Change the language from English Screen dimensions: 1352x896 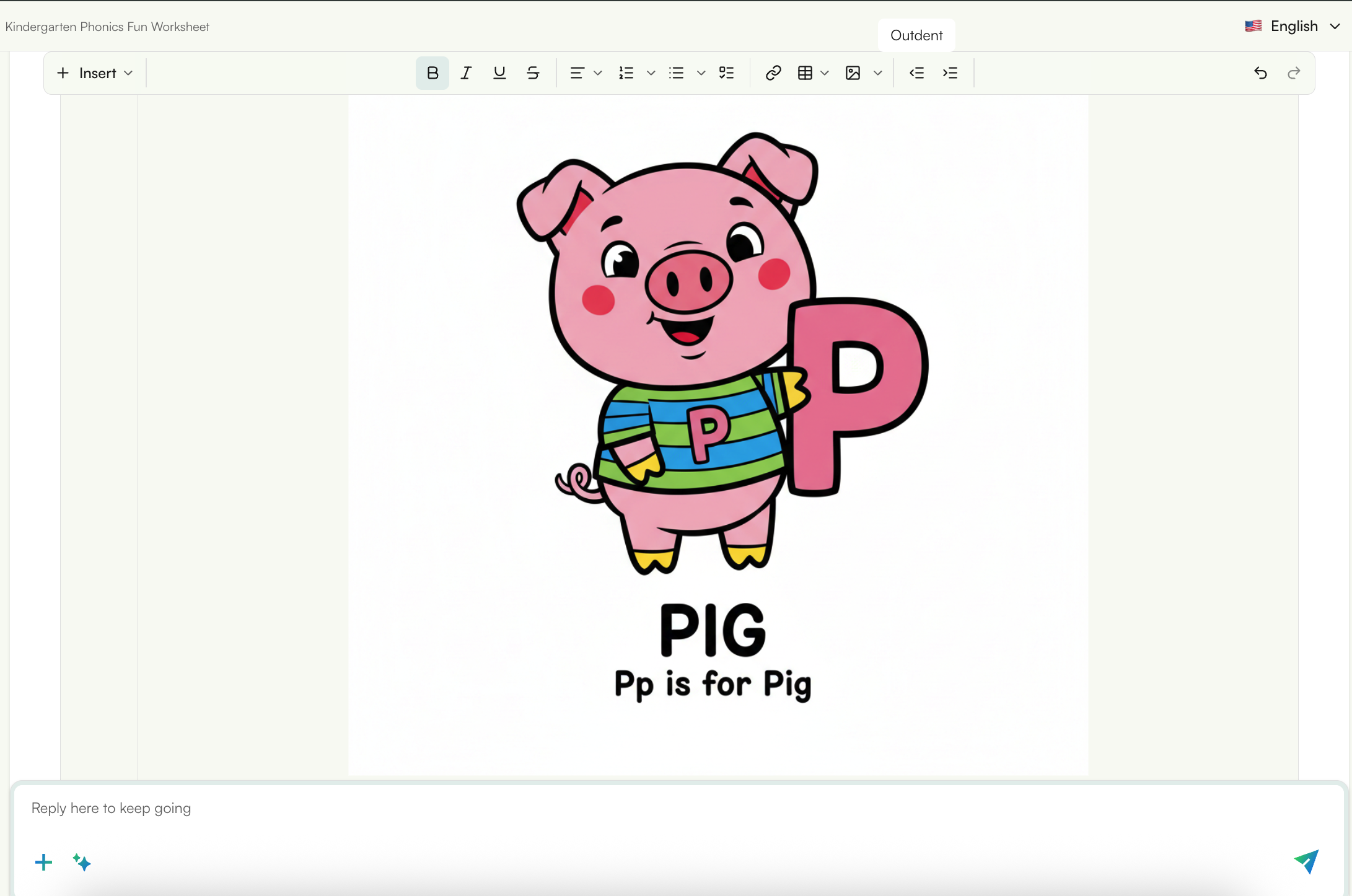[1293, 25]
